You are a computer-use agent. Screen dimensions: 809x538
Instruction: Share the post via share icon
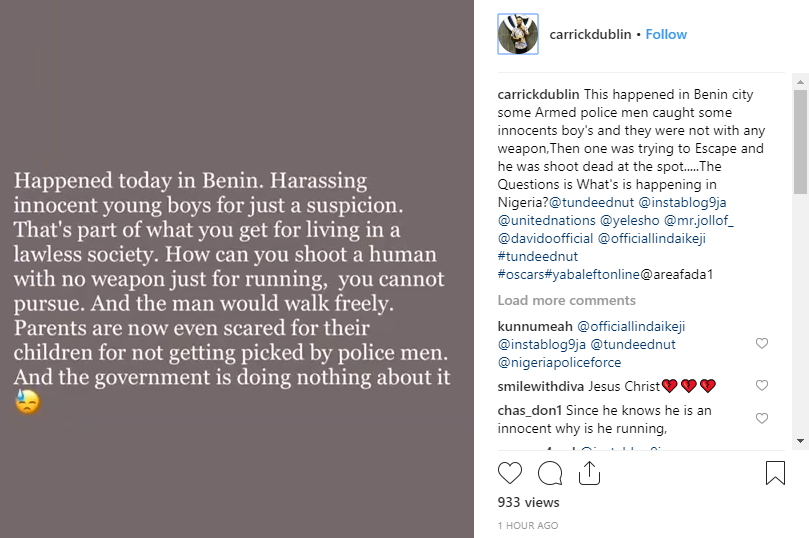click(x=589, y=471)
